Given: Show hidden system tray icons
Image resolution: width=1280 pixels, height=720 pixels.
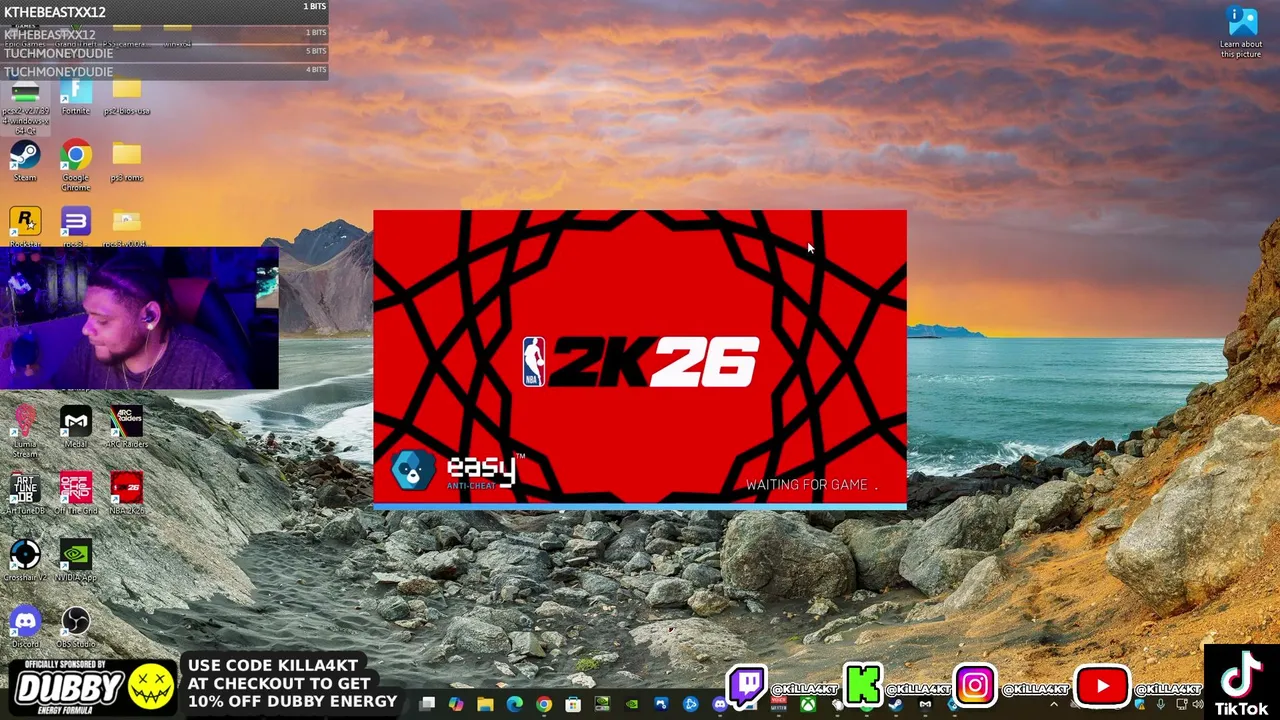Looking at the screenshot, I should point(1053,704).
